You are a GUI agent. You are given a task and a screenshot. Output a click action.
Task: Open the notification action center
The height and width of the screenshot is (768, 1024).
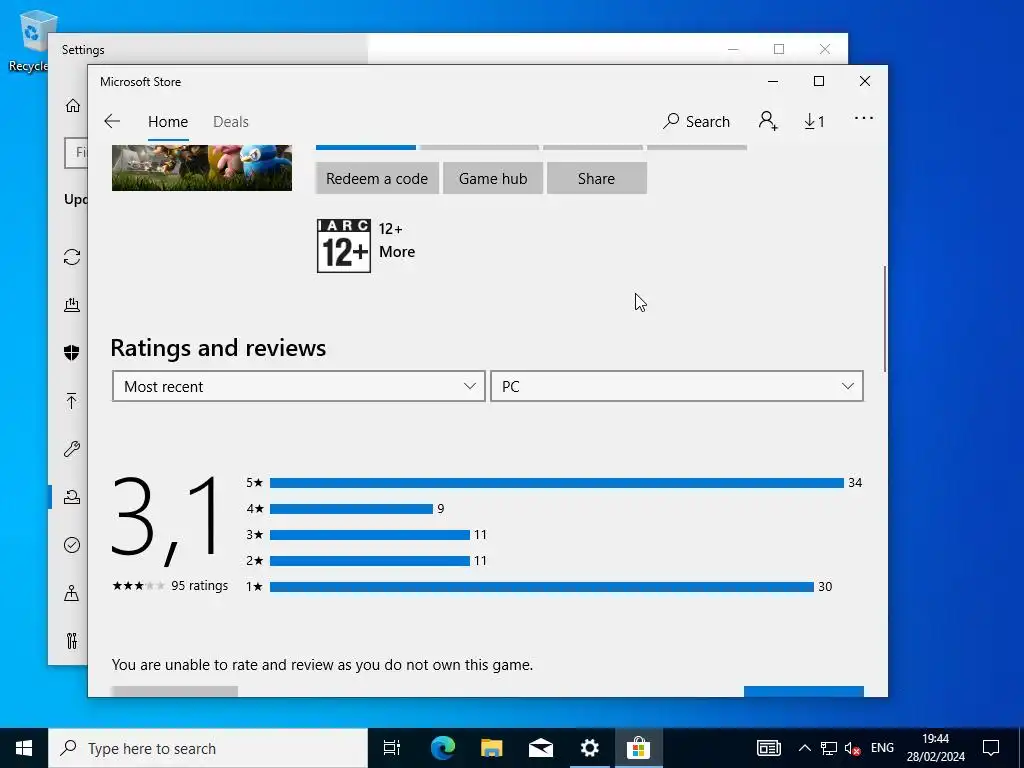click(x=991, y=748)
